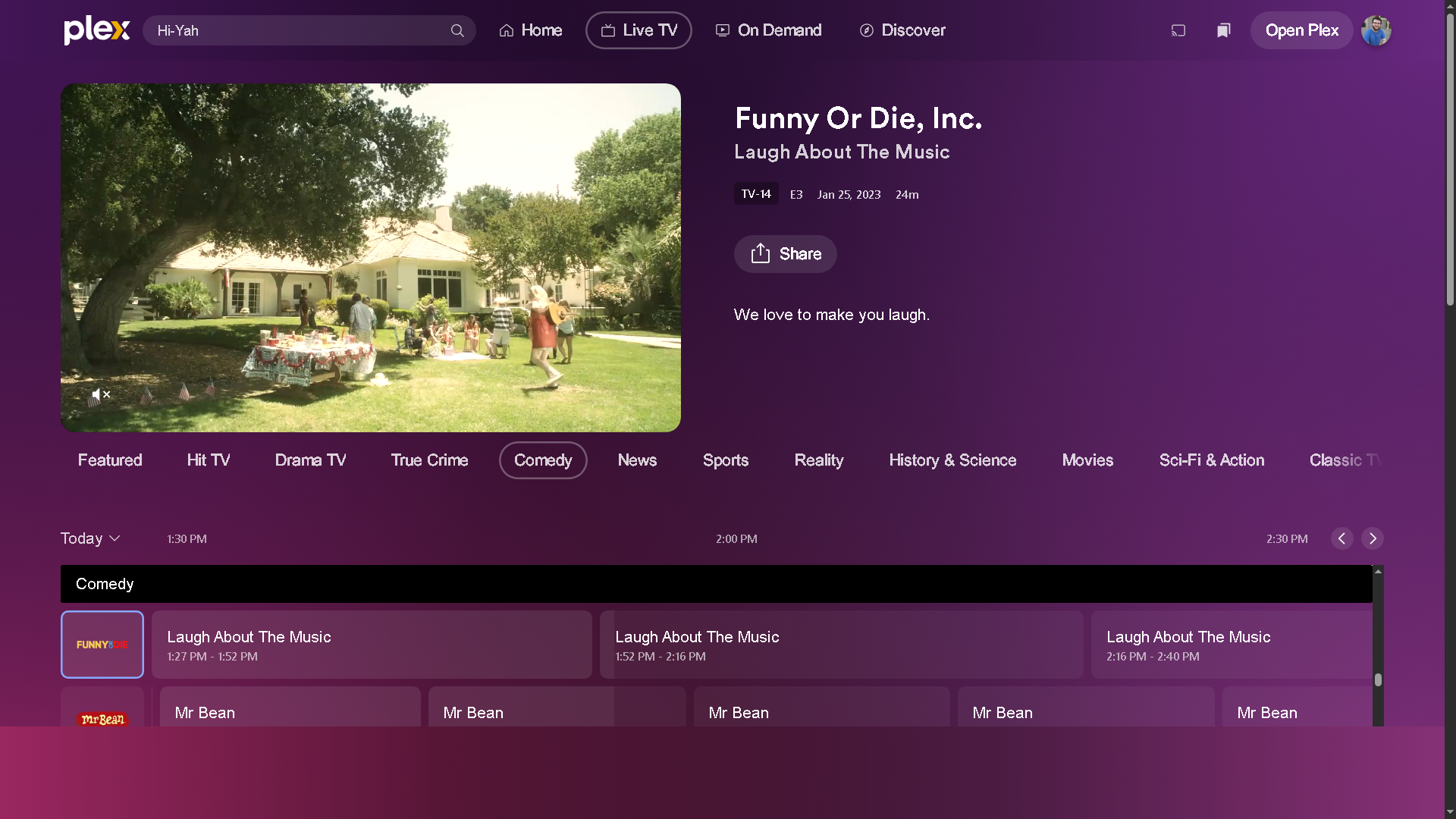
Task: Click the search magnifier icon
Action: (457, 30)
